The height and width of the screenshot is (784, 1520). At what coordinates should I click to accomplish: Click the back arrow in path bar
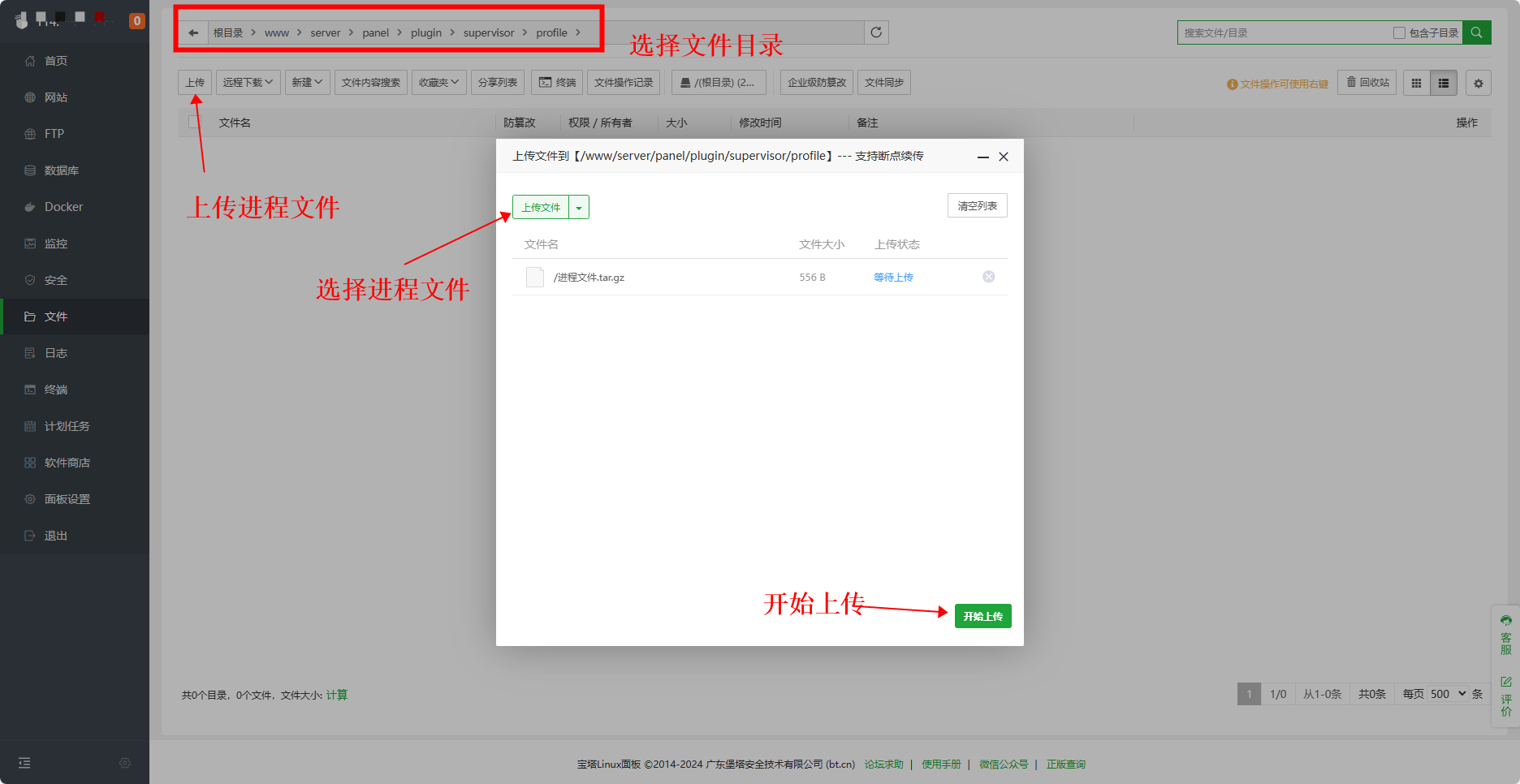point(193,33)
